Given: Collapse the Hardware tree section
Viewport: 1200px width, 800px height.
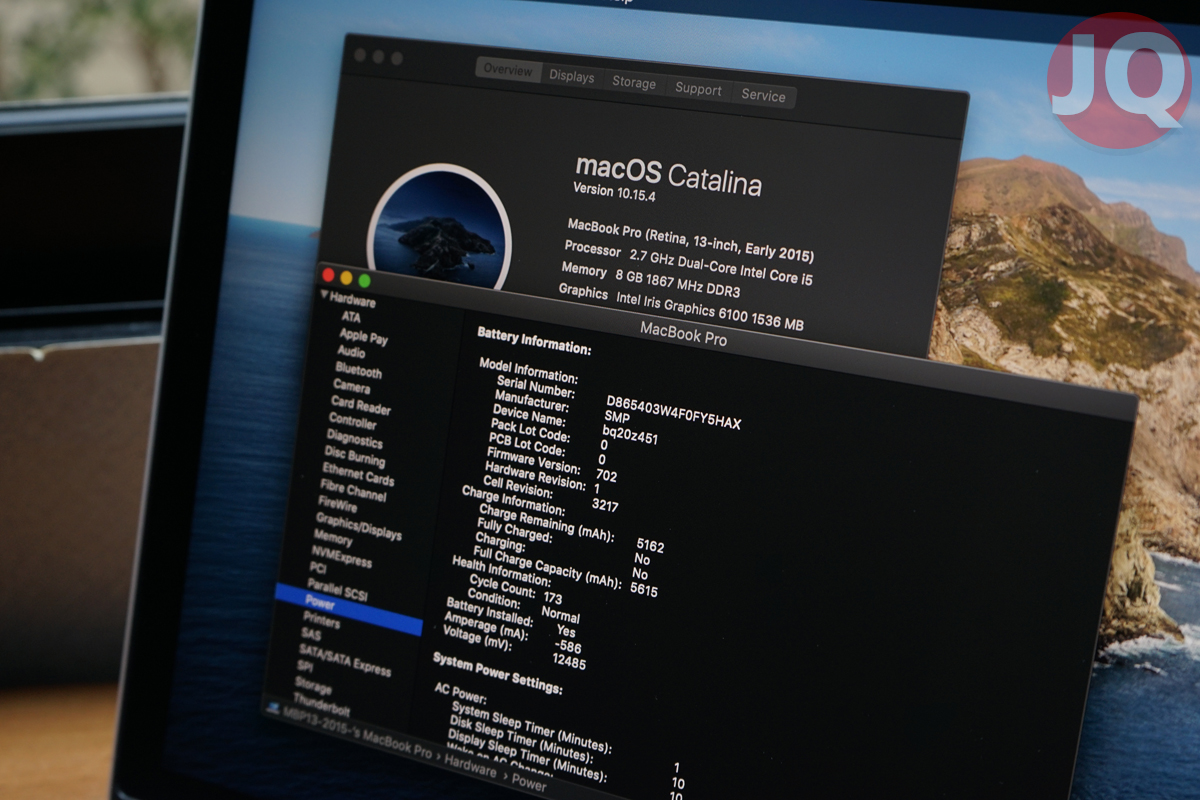Looking at the screenshot, I should pos(325,296).
